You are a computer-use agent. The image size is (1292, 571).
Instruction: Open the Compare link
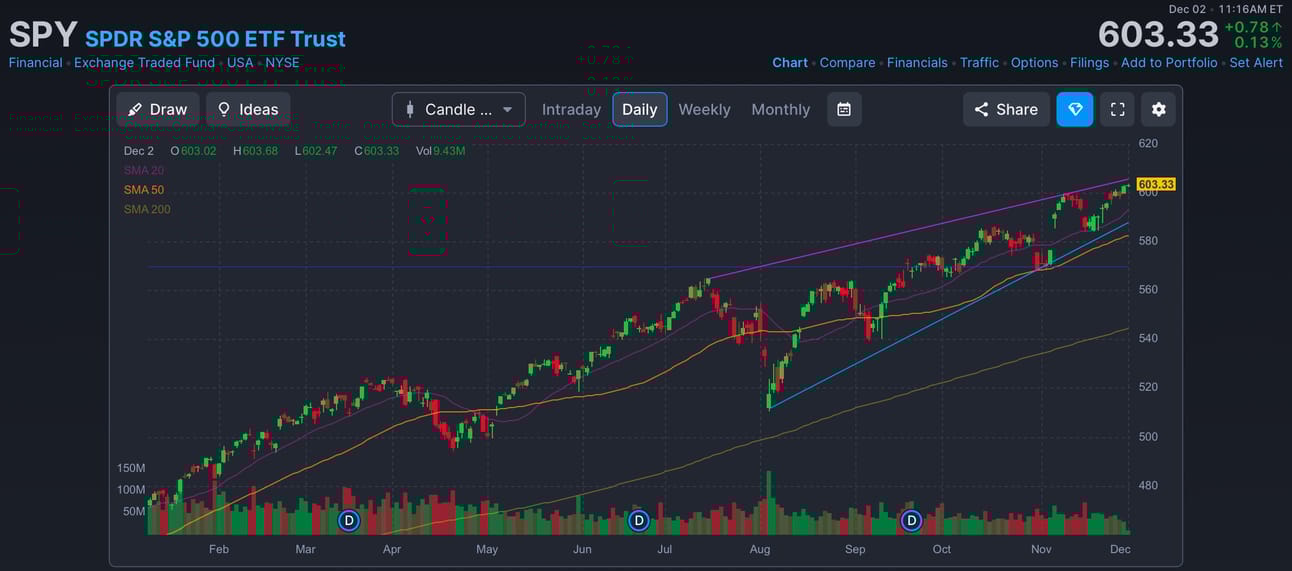pos(848,62)
